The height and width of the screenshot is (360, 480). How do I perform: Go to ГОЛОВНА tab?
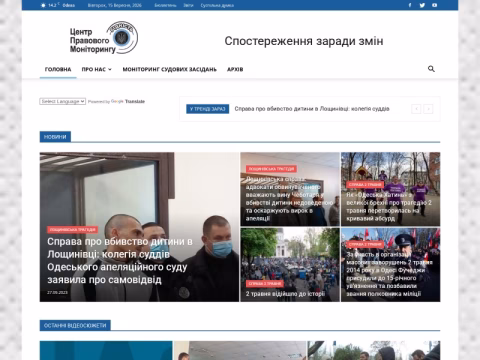[x=58, y=69]
